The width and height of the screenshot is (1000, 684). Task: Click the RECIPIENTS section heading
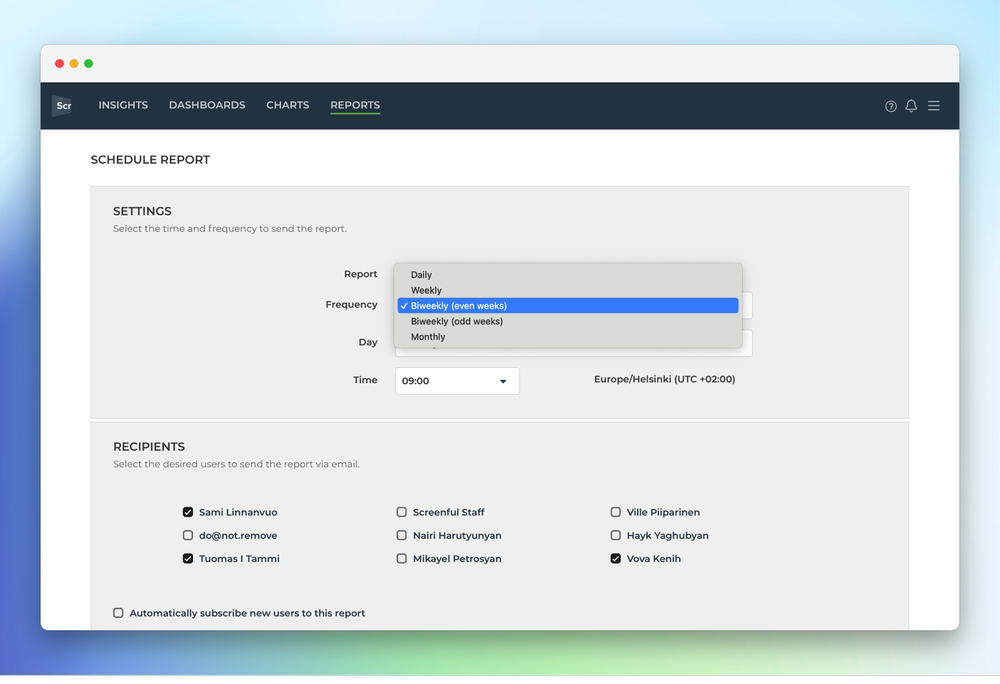(x=149, y=447)
